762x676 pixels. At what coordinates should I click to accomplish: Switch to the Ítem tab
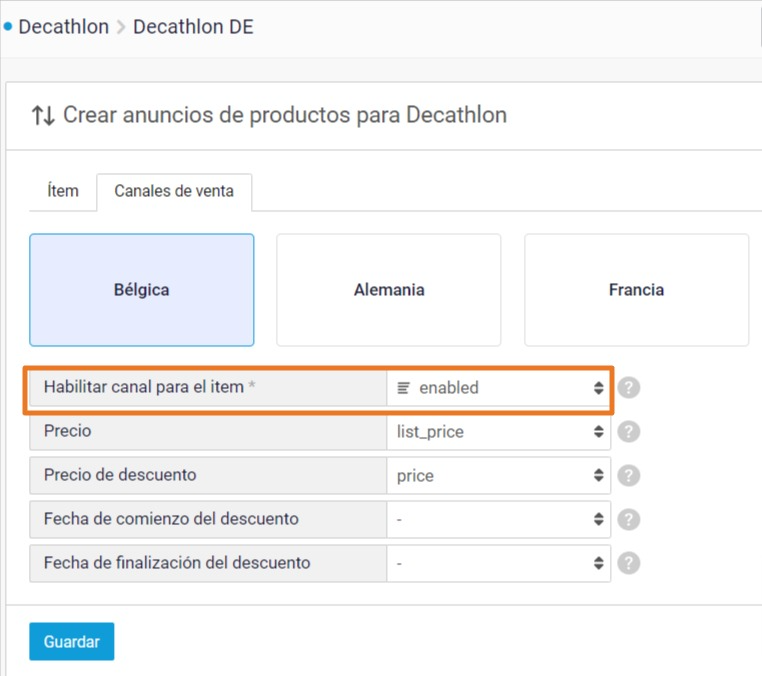63,191
